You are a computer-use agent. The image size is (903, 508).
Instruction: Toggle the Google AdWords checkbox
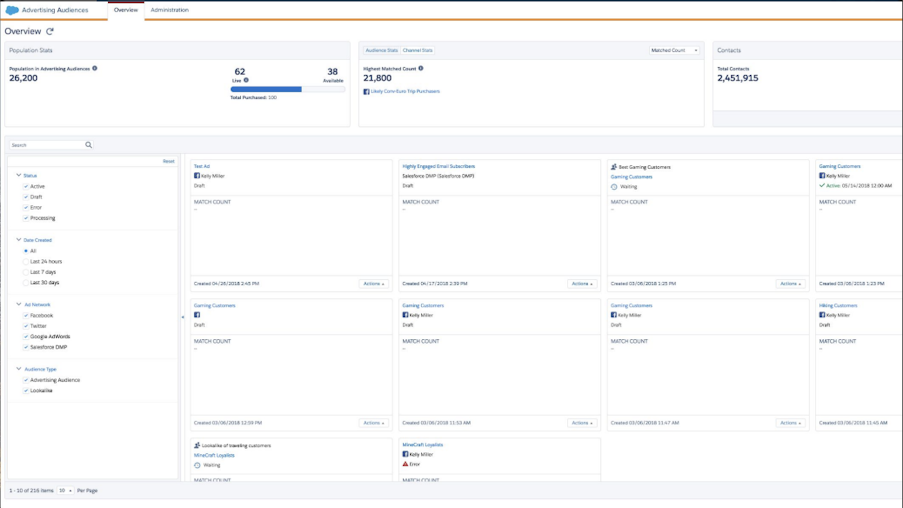click(x=26, y=336)
